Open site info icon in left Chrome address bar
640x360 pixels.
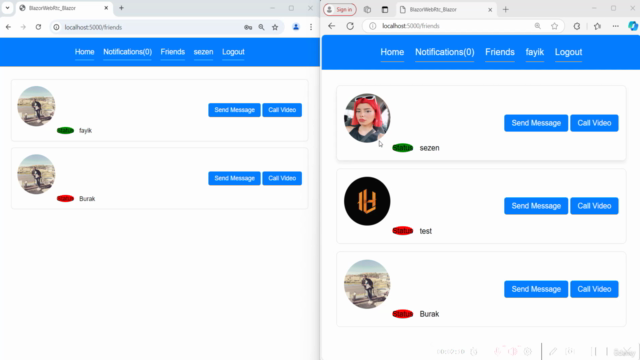[x=56, y=27]
